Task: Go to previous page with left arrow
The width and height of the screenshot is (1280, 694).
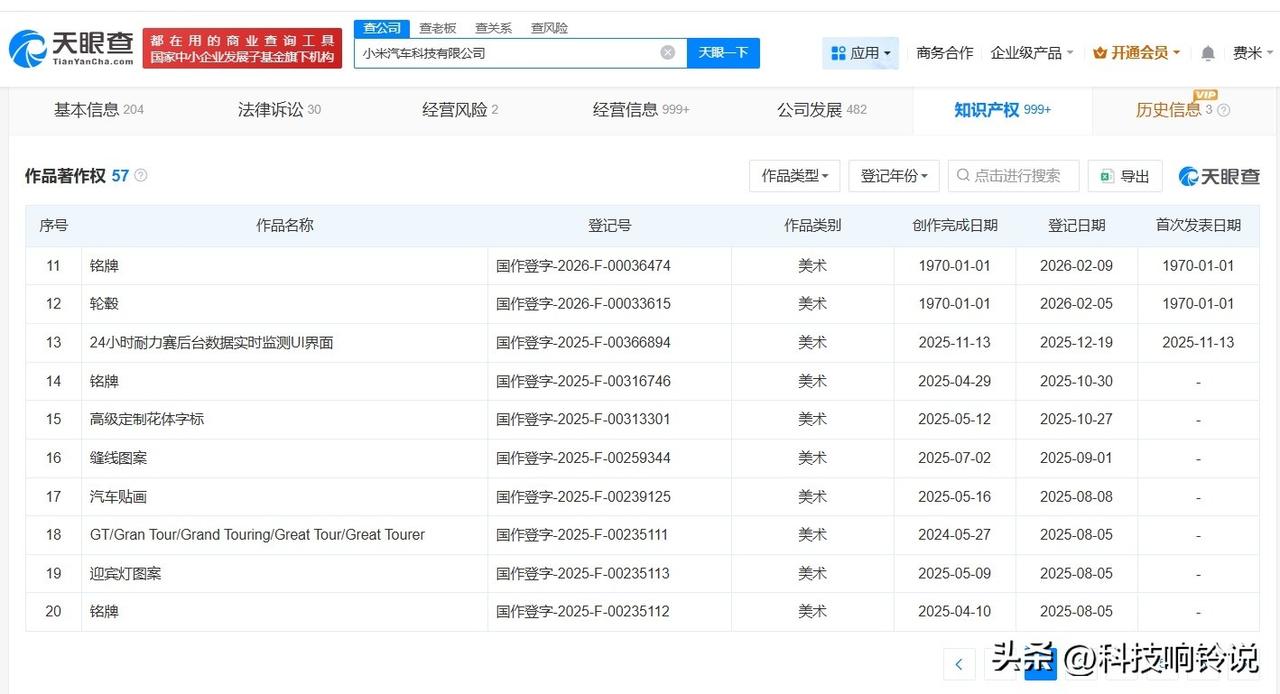Action: pyautogui.click(x=959, y=664)
